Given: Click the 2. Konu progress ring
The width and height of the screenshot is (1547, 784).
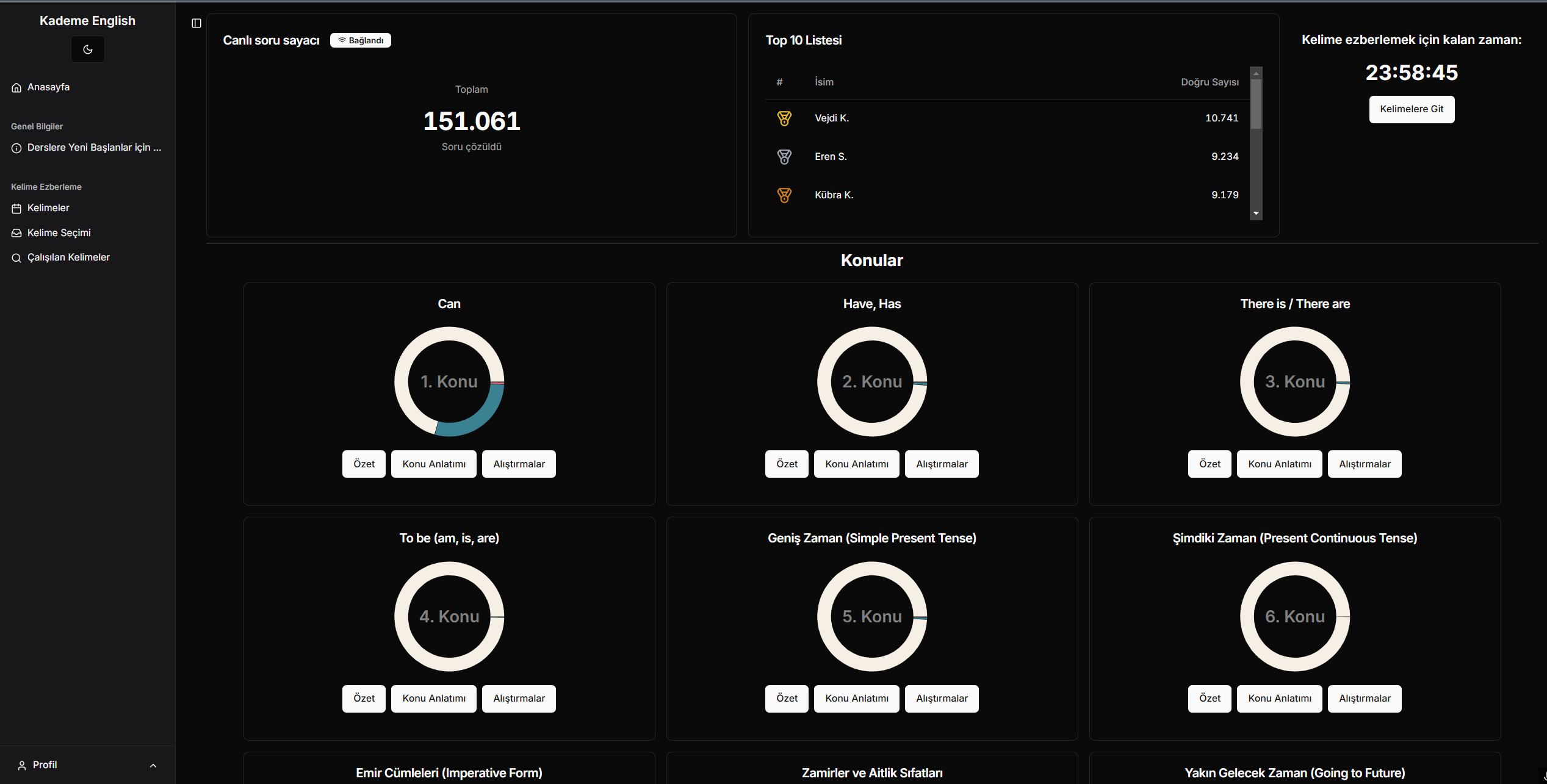Looking at the screenshot, I should click(x=872, y=382).
